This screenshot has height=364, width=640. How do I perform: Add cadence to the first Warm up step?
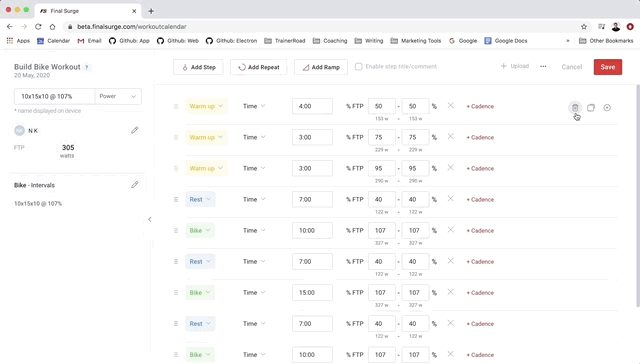pyautogui.click(x=480, y=107)
